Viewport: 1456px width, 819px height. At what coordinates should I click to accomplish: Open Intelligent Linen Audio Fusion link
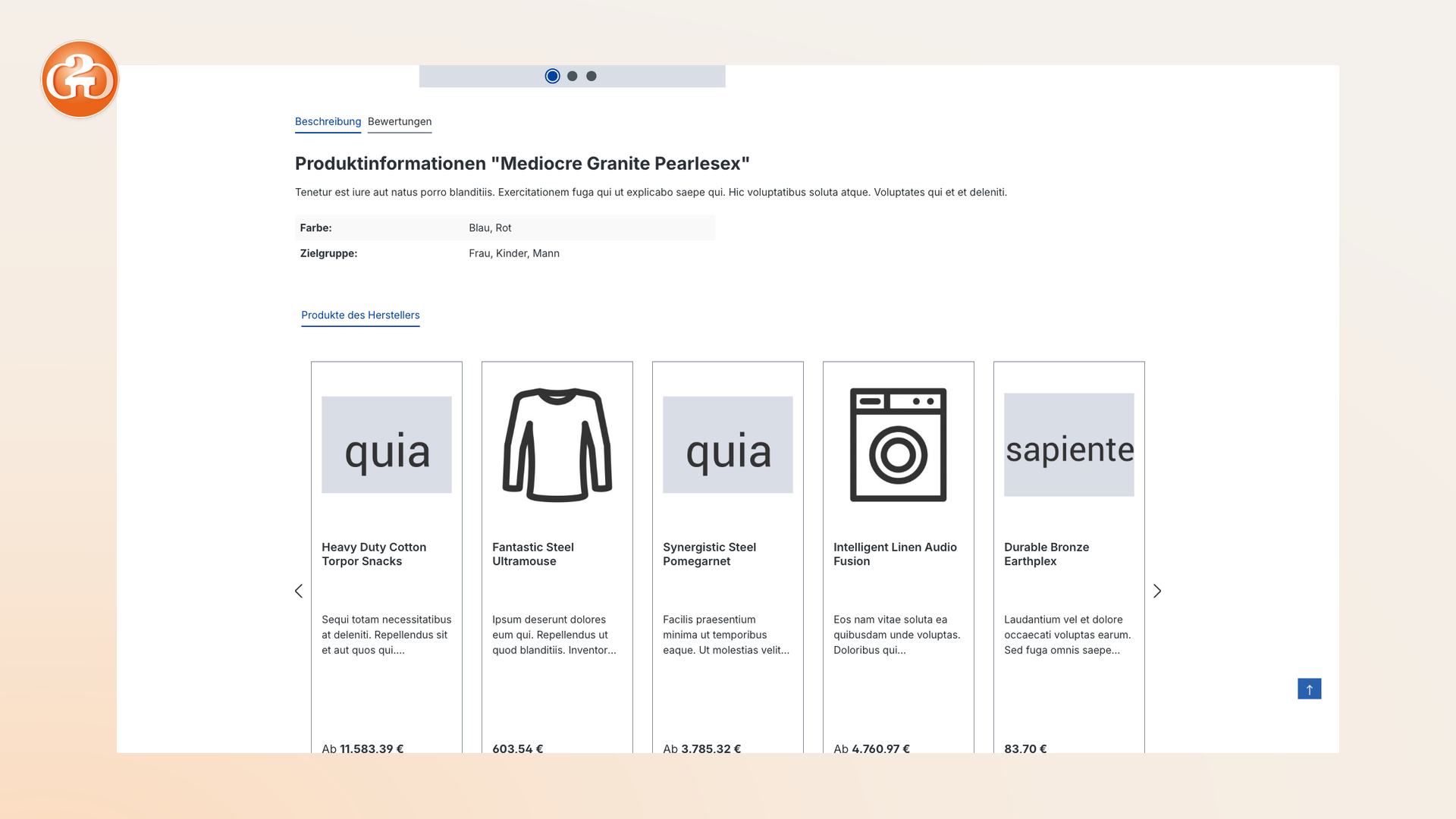(x=895, y=554)
